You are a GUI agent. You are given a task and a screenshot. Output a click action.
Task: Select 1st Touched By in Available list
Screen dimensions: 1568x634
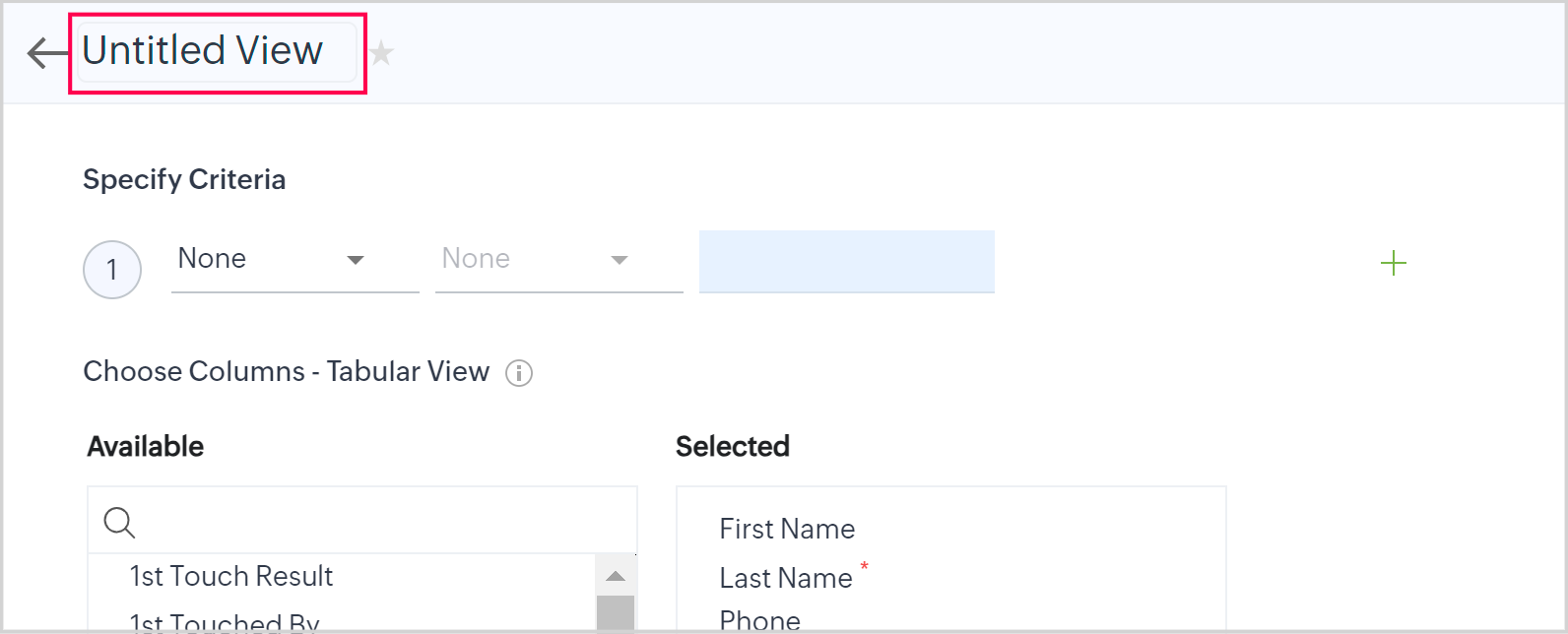coord(225,622)
